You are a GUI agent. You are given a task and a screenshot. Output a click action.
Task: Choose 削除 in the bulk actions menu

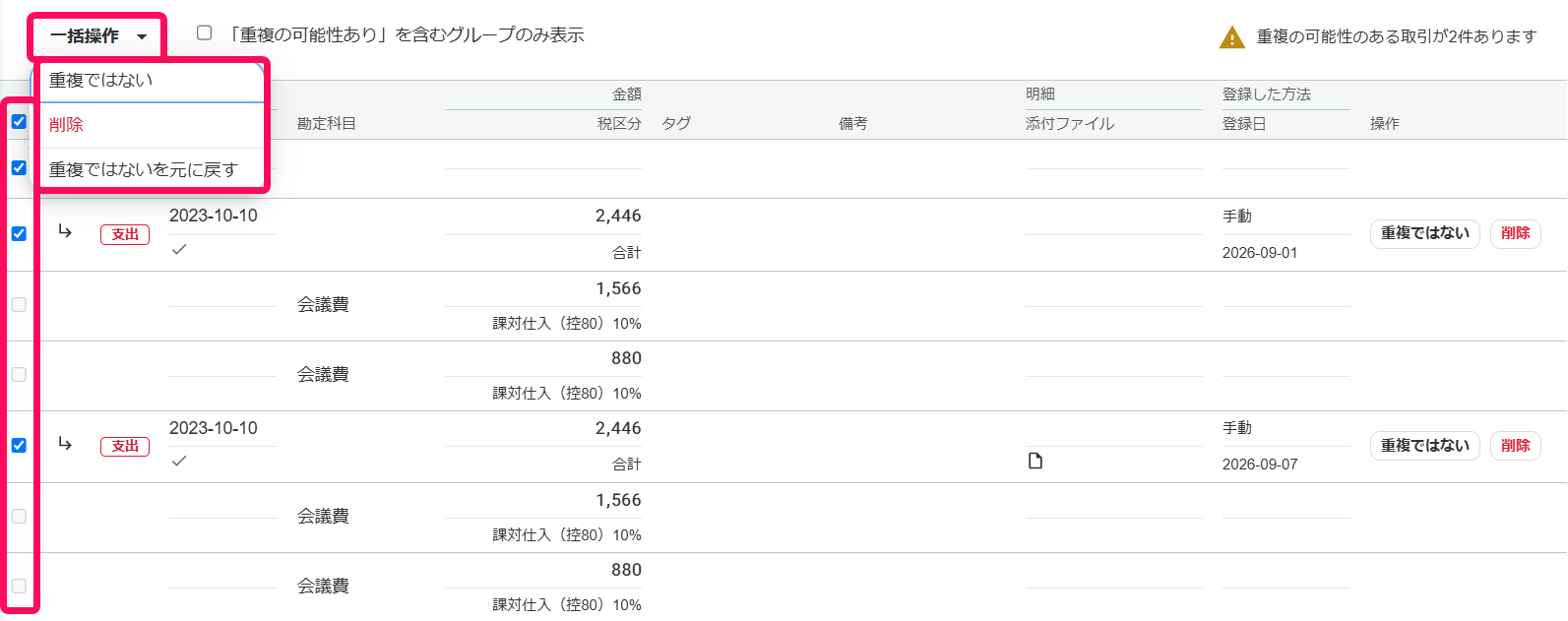coord(152,125)
